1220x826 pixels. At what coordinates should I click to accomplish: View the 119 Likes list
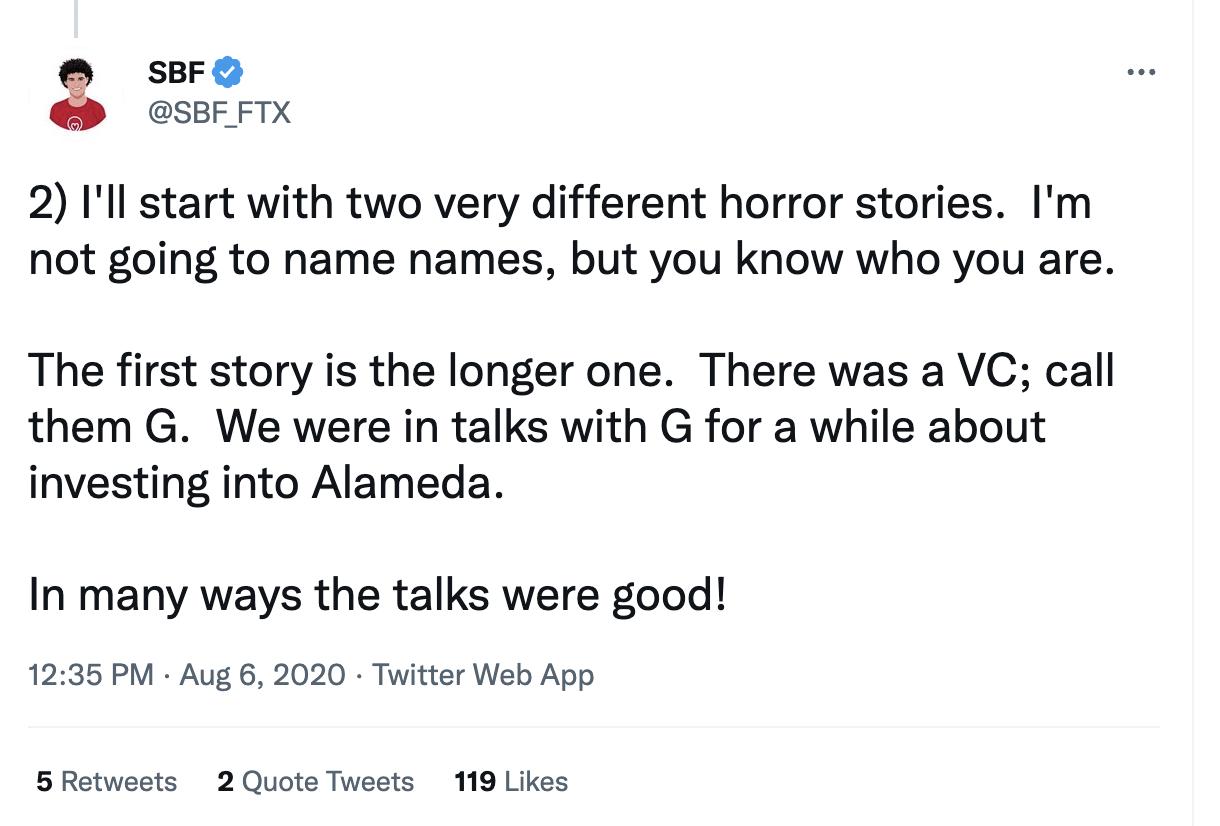point(511,781)
